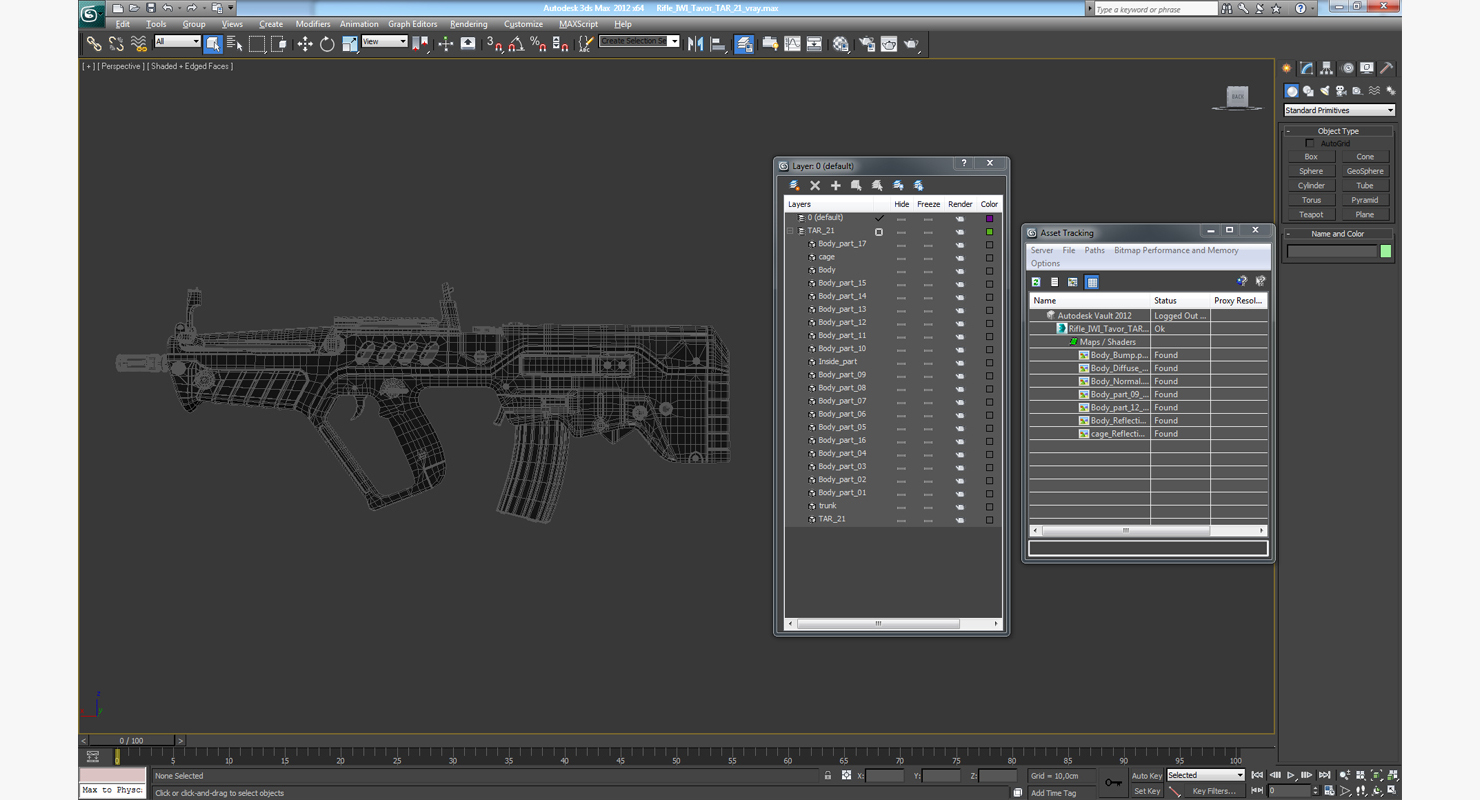
Task: Collapse the Name and Color rollout
Action: [x=1339, y=234]
